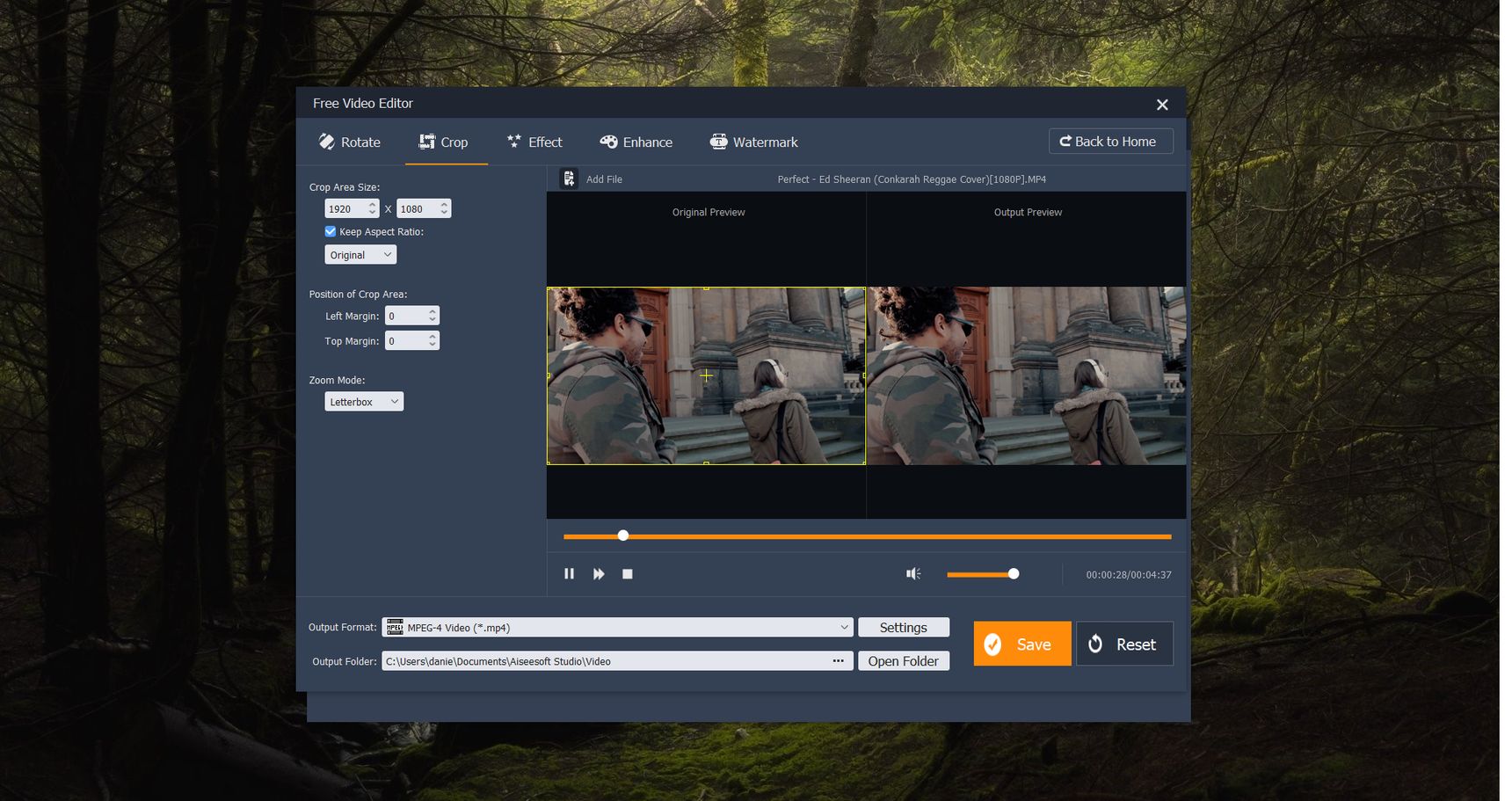1512x801 pixels.
Task: Uncheck Keep Aspect Ratio checkbox
Action: pos(331,231)
